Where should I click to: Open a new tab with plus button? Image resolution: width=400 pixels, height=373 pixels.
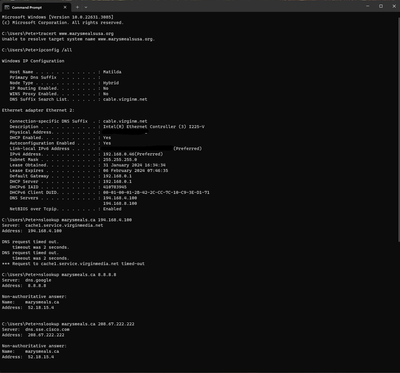77,7
